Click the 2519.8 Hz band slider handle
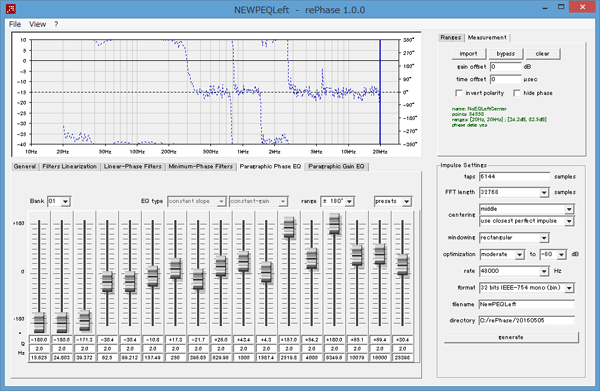600x391 pixels. [289, 227]
